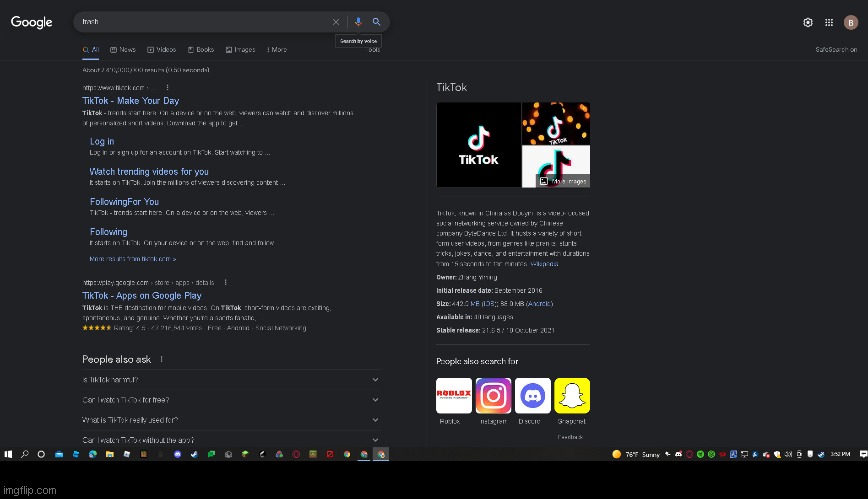Viewport: 868px width, 499px height.
Task: Show hidden system tray icons
Action: (x=668, y=454)
